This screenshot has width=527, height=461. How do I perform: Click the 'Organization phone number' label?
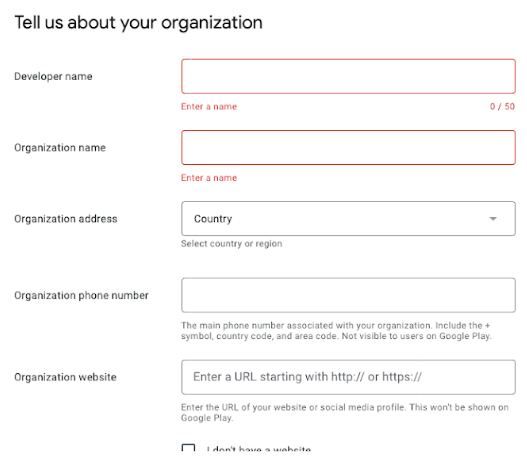[81, 295]
